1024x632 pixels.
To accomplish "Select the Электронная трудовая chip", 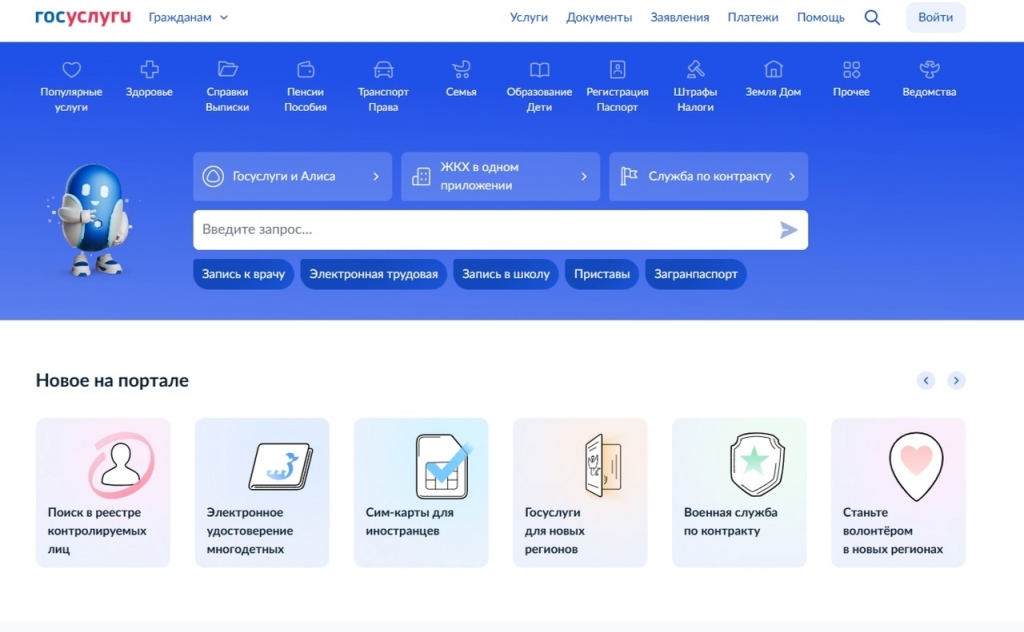I will (x=374, y=274).
